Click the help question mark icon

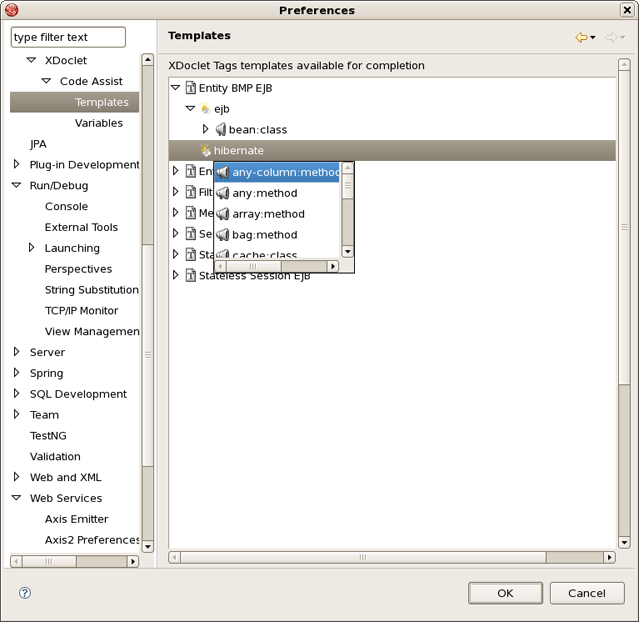pyautogui.click(x=25, y=593)
